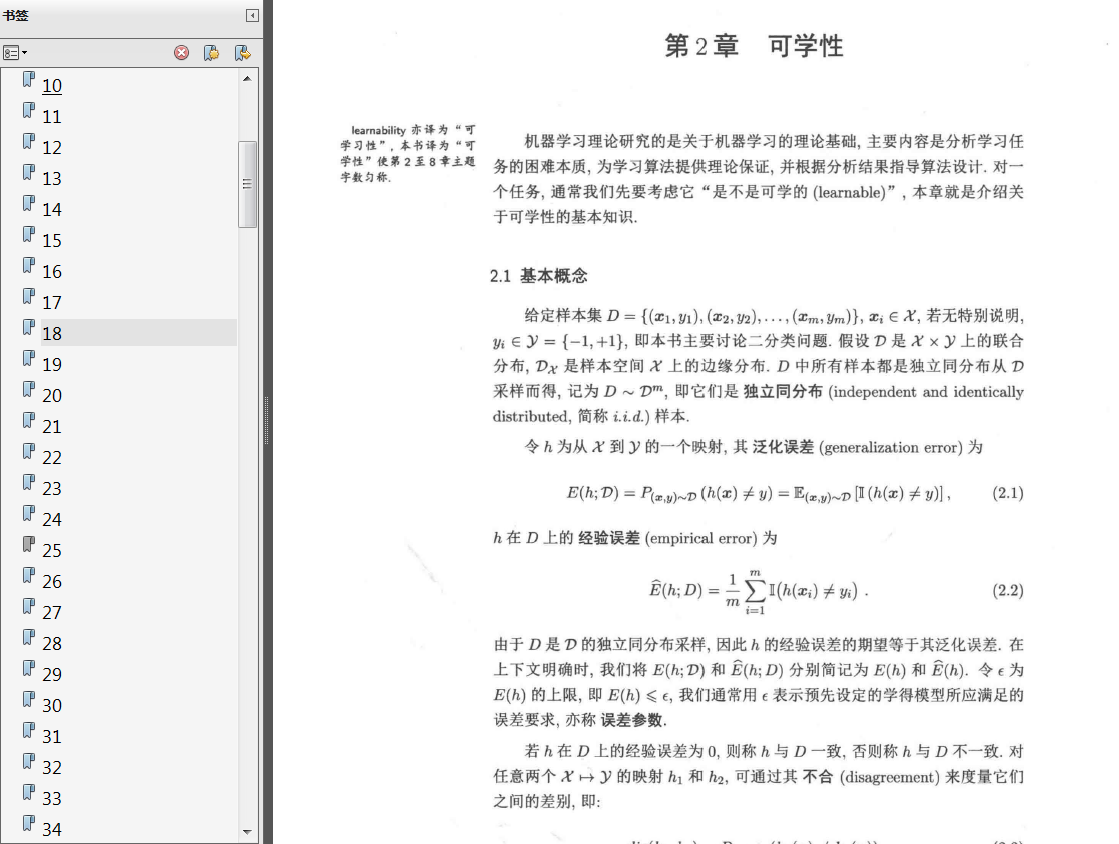1119x844 pixels.
Task: Click the bookmark icon next to 10
Action: (29, 79)
